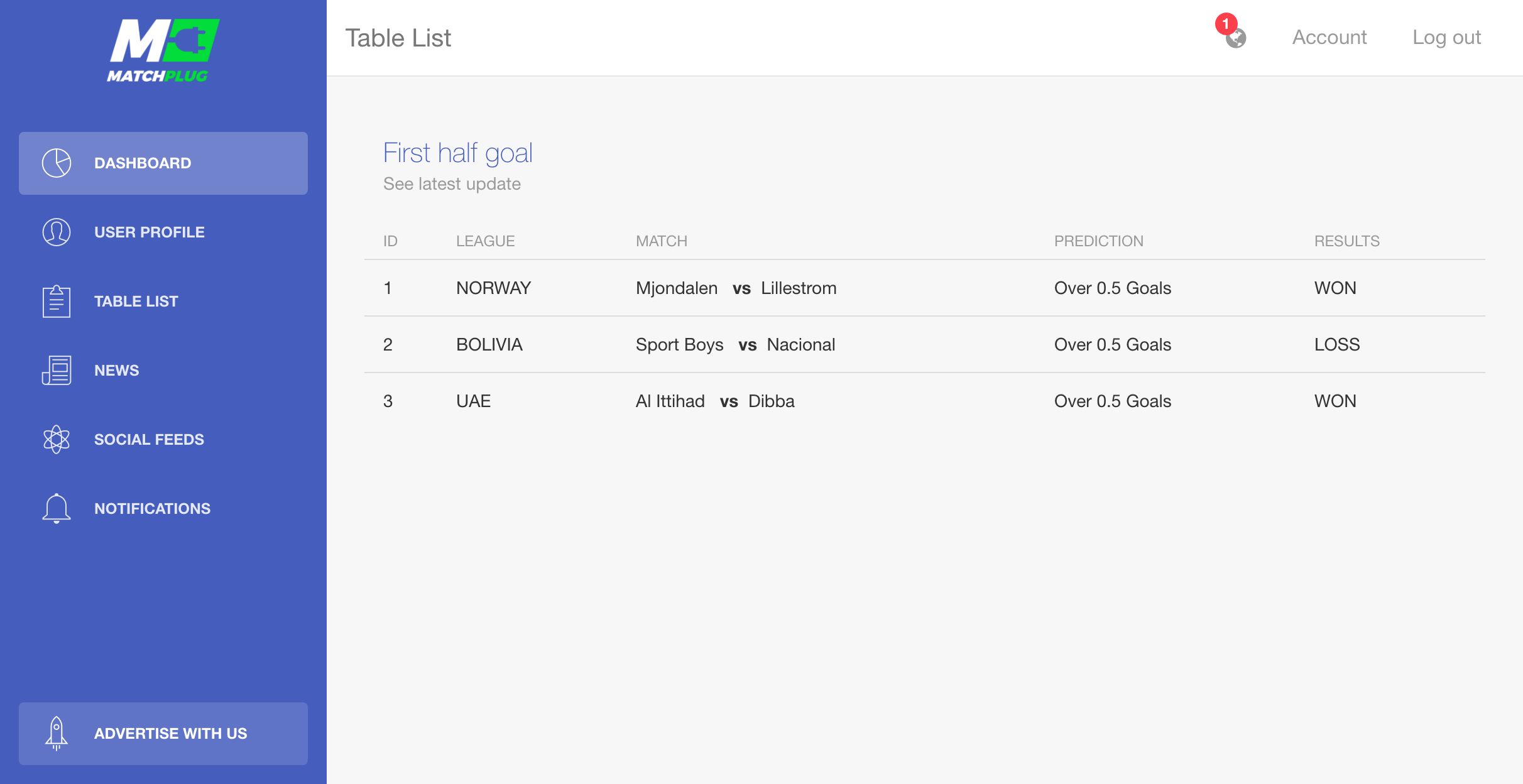Select the Sport Boys vs Nacional row
Image resolution: width=1523 pixels, height=784 pixels.
coord(925,345)
